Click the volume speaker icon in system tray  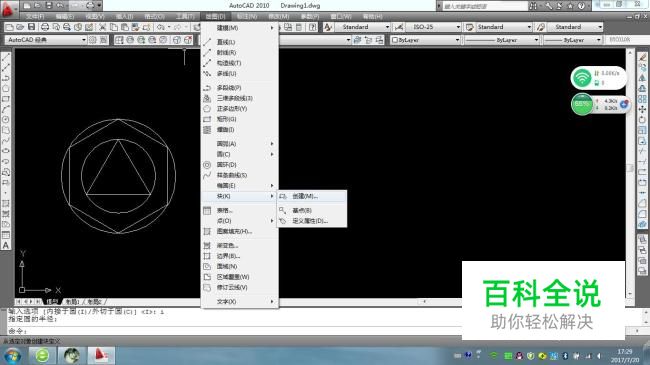click(x=599, y=356)
